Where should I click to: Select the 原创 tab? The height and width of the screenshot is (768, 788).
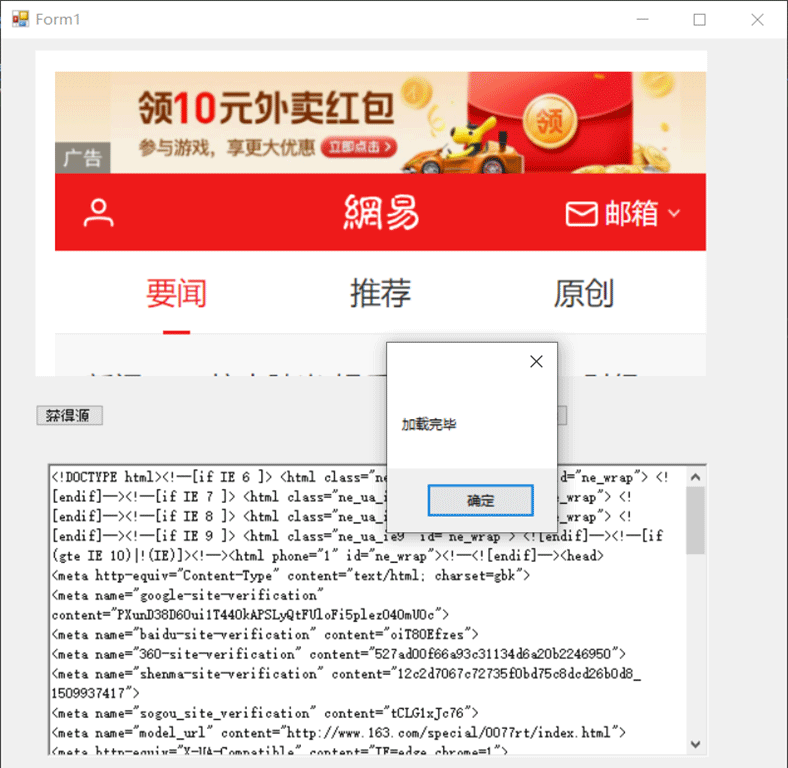point(584,294)
